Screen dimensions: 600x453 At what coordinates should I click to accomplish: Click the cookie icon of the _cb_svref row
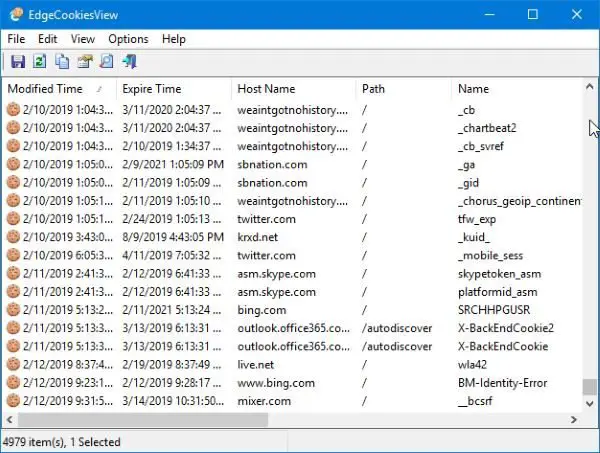click(13, 146)
